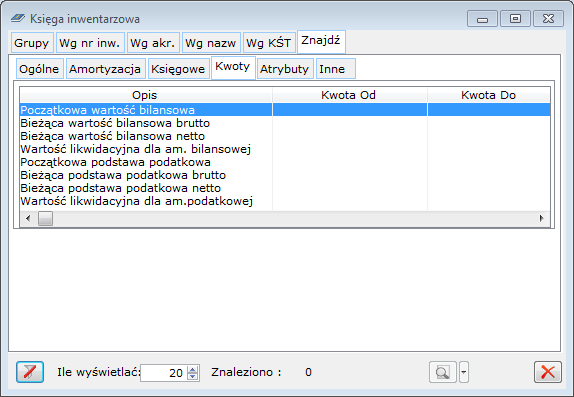Decrease the Ile wyświetlać value with down arrow
Viewport: 574px width, 397px height.
coord(193,376)
